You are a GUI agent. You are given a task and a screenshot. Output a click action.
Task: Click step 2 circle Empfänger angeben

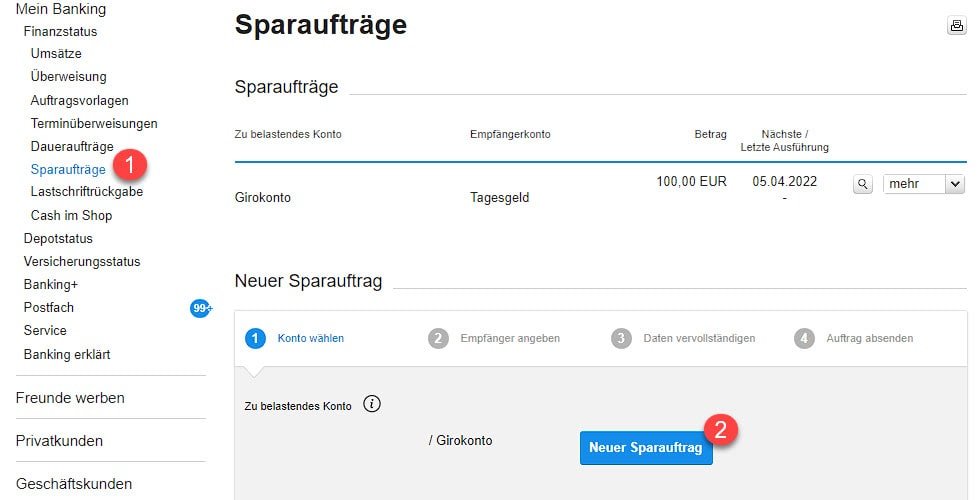pos(438,338)
